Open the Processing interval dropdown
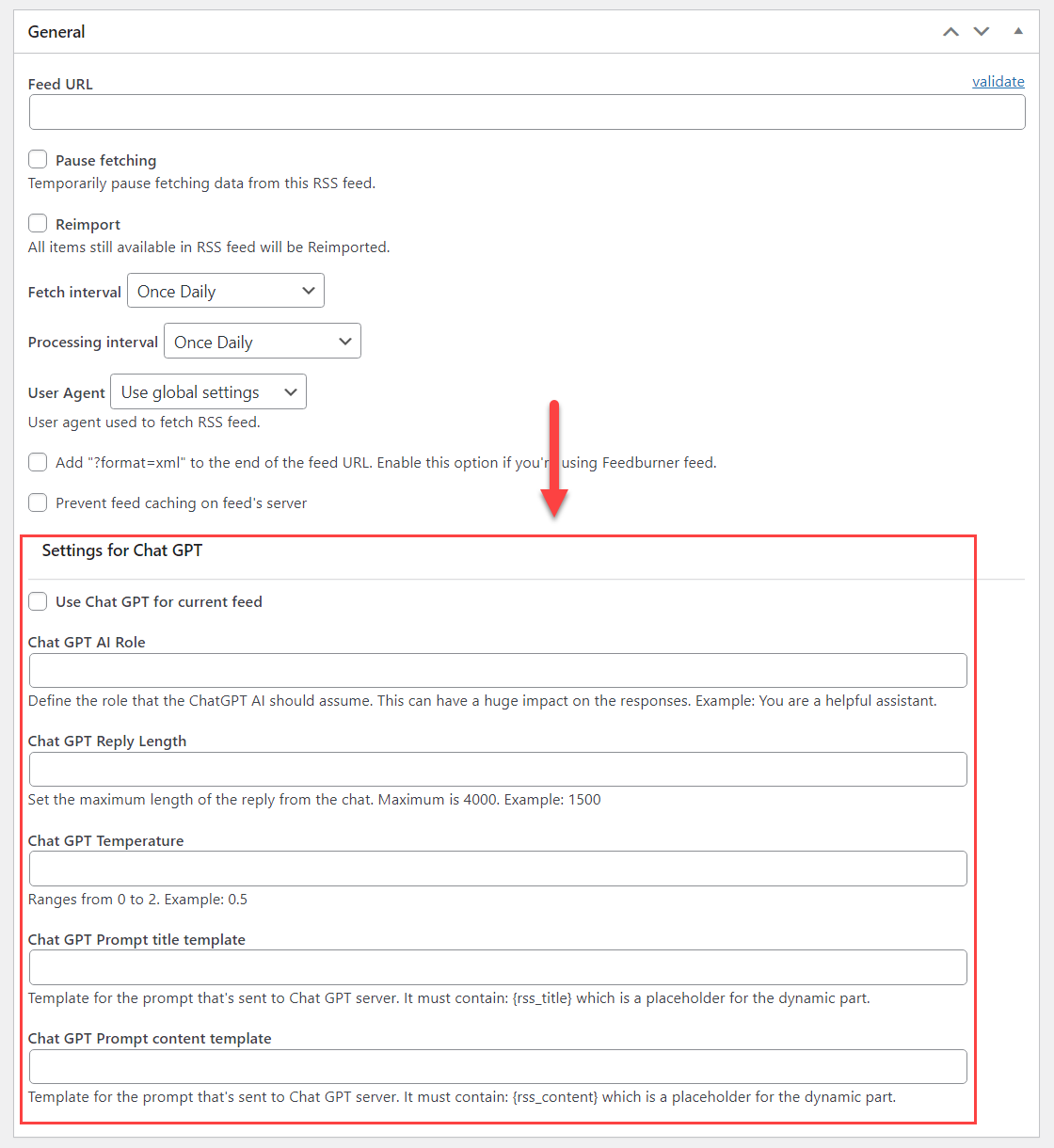Image resolution: width=1054 pixels, height=1148 pixels. pyautogui.click(x=263, y=342)
